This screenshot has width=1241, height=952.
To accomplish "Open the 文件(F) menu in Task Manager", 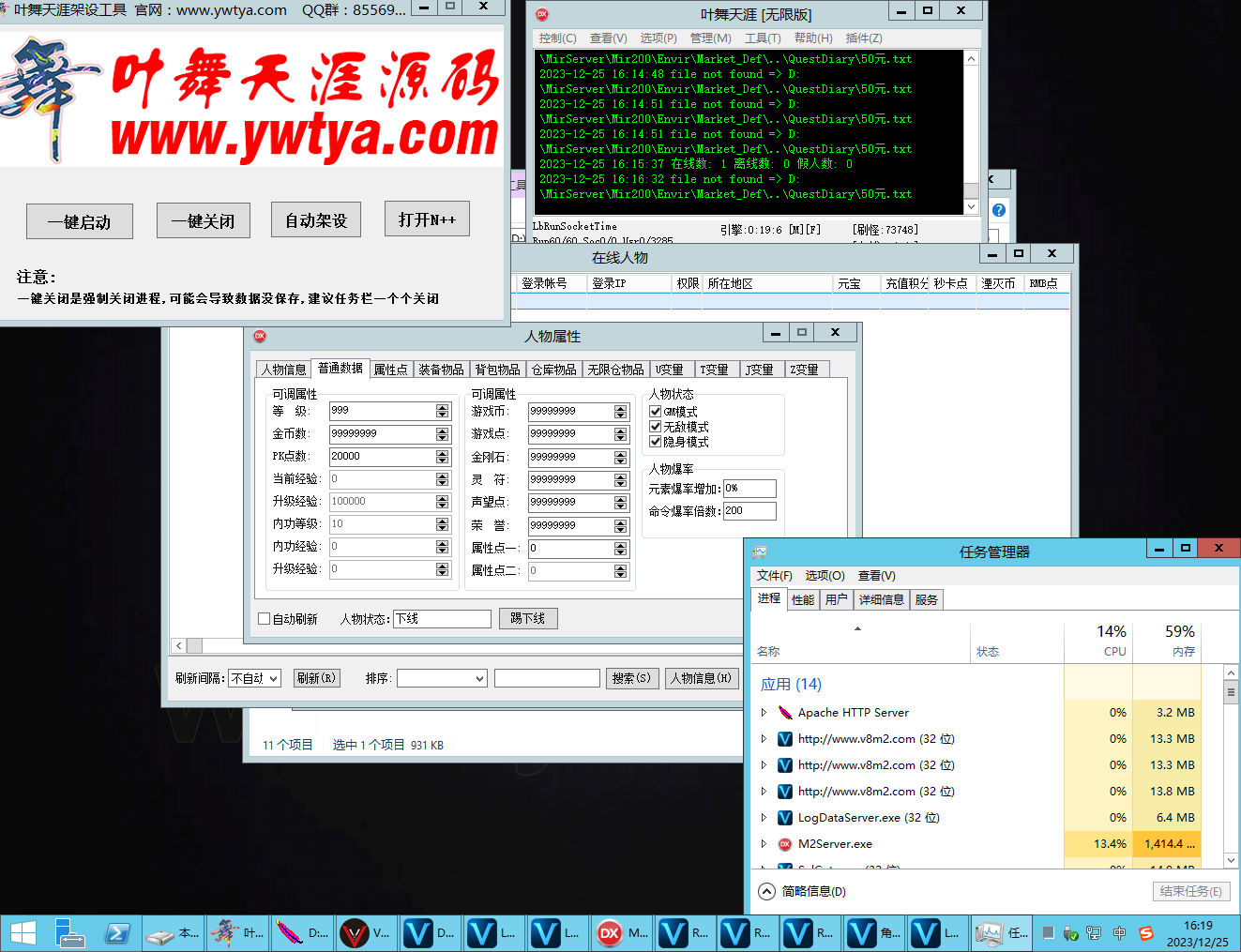I will (774, 576).
